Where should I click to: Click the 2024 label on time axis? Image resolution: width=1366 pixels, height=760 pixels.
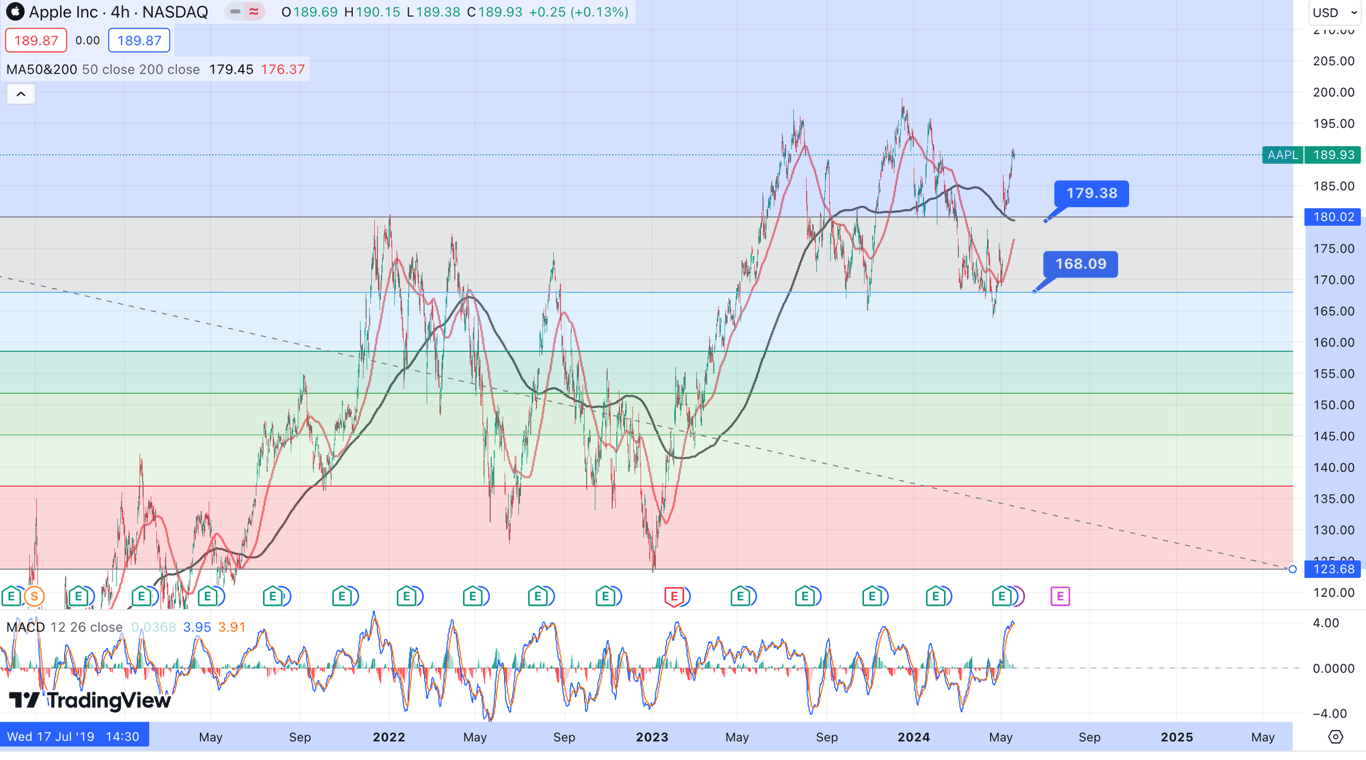[x=914, y=737]
